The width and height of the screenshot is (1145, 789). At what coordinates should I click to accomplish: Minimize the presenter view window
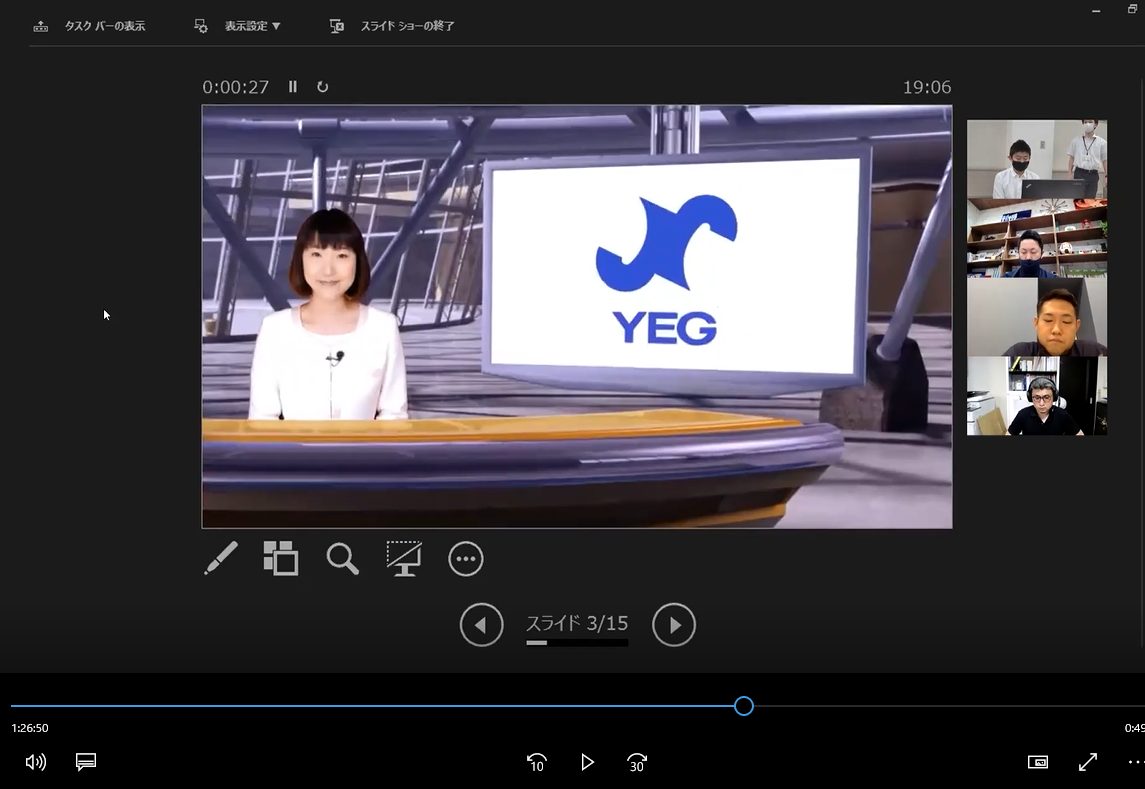click(1096, 10)
